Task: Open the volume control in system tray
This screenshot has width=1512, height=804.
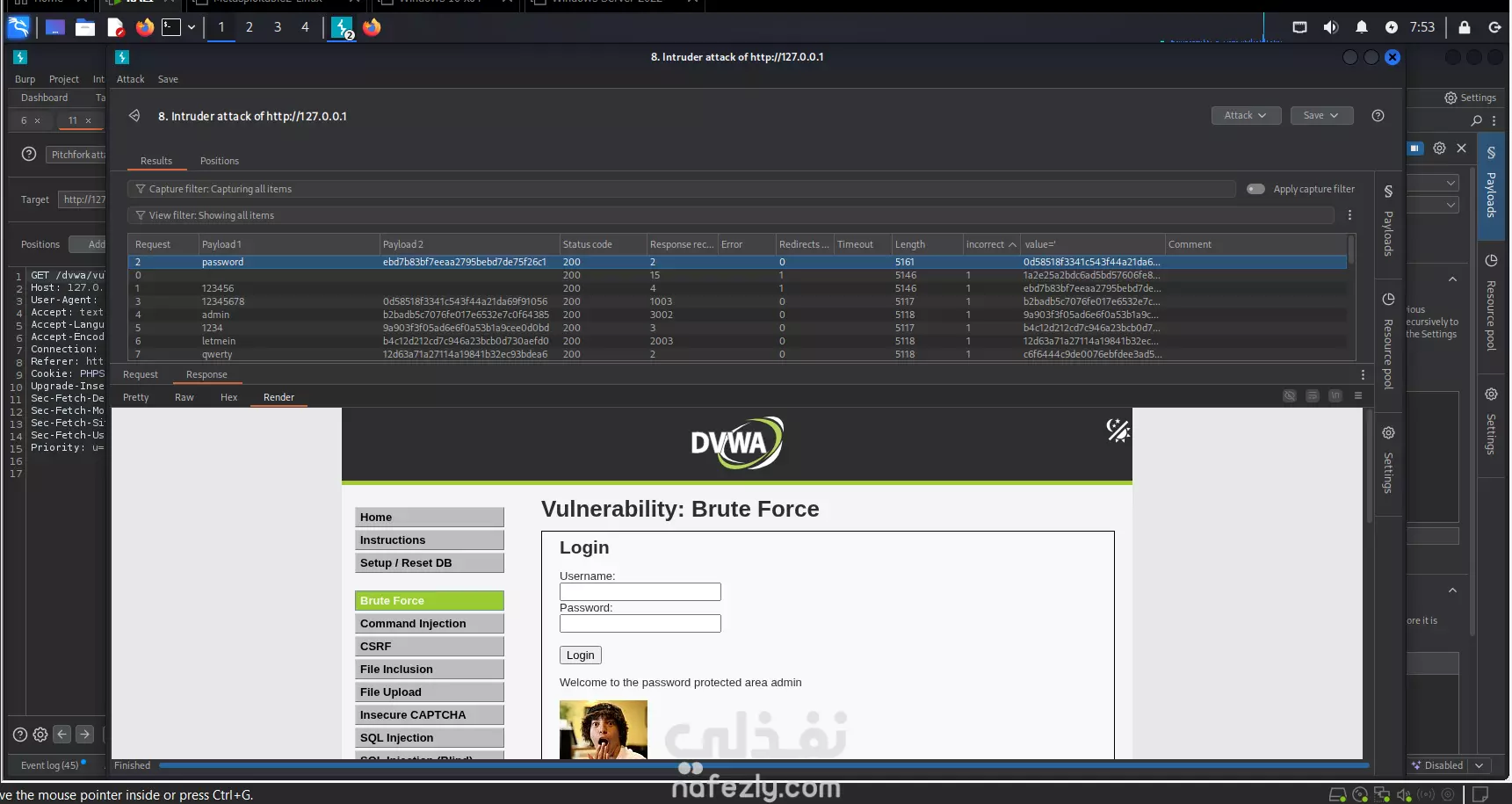Action: tap(1330, 27)
